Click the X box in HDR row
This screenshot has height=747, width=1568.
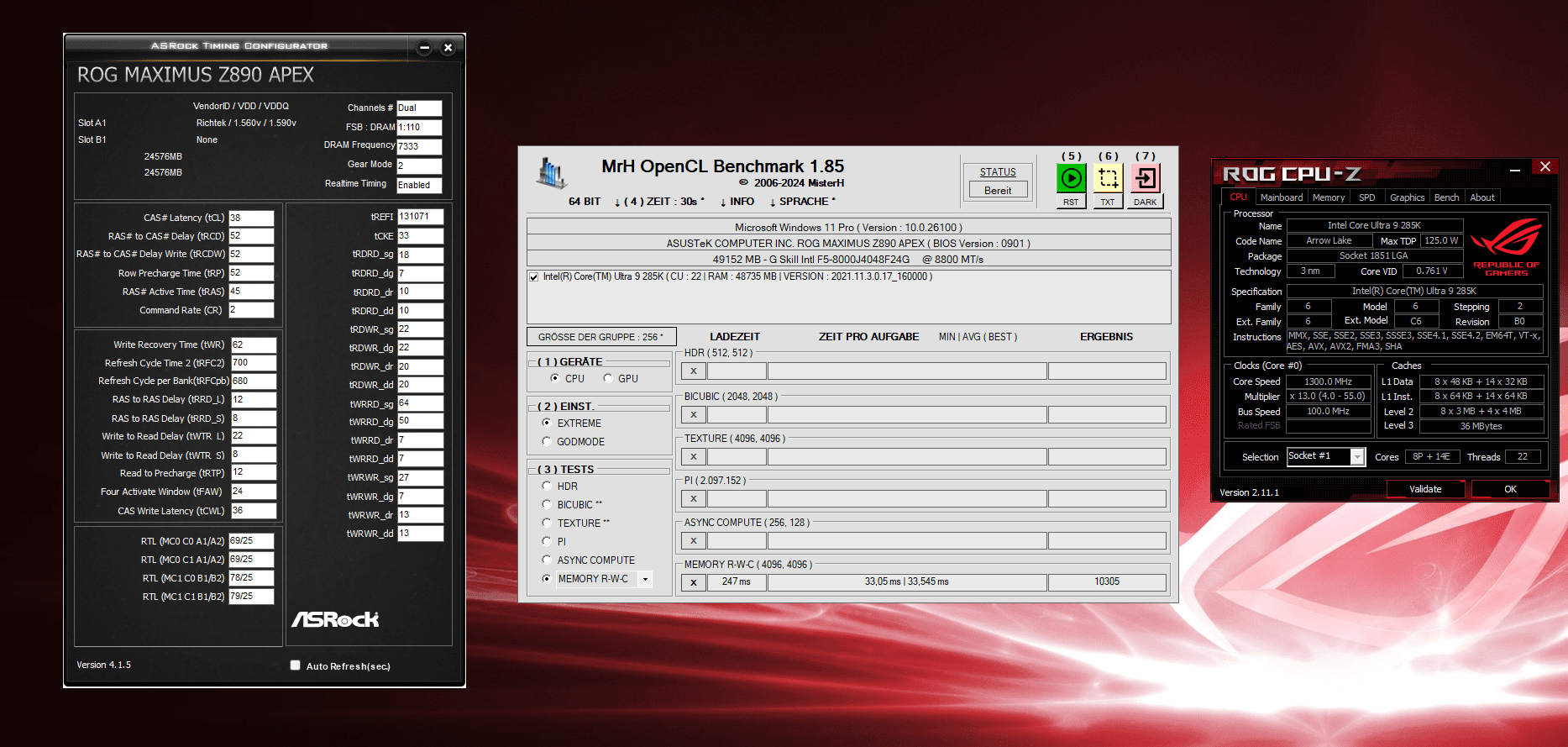(x=694, y=371)
